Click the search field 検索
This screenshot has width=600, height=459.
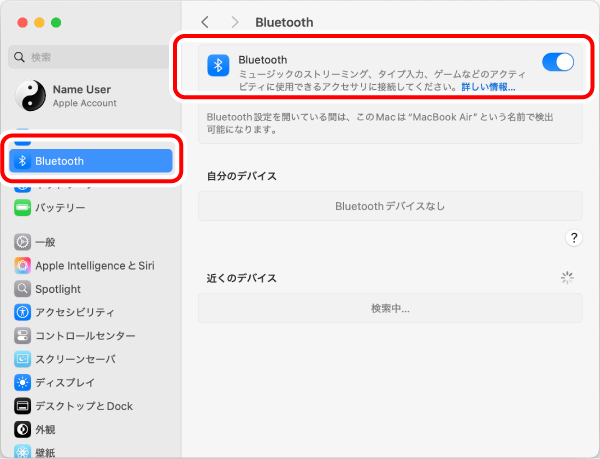point(89,57)
